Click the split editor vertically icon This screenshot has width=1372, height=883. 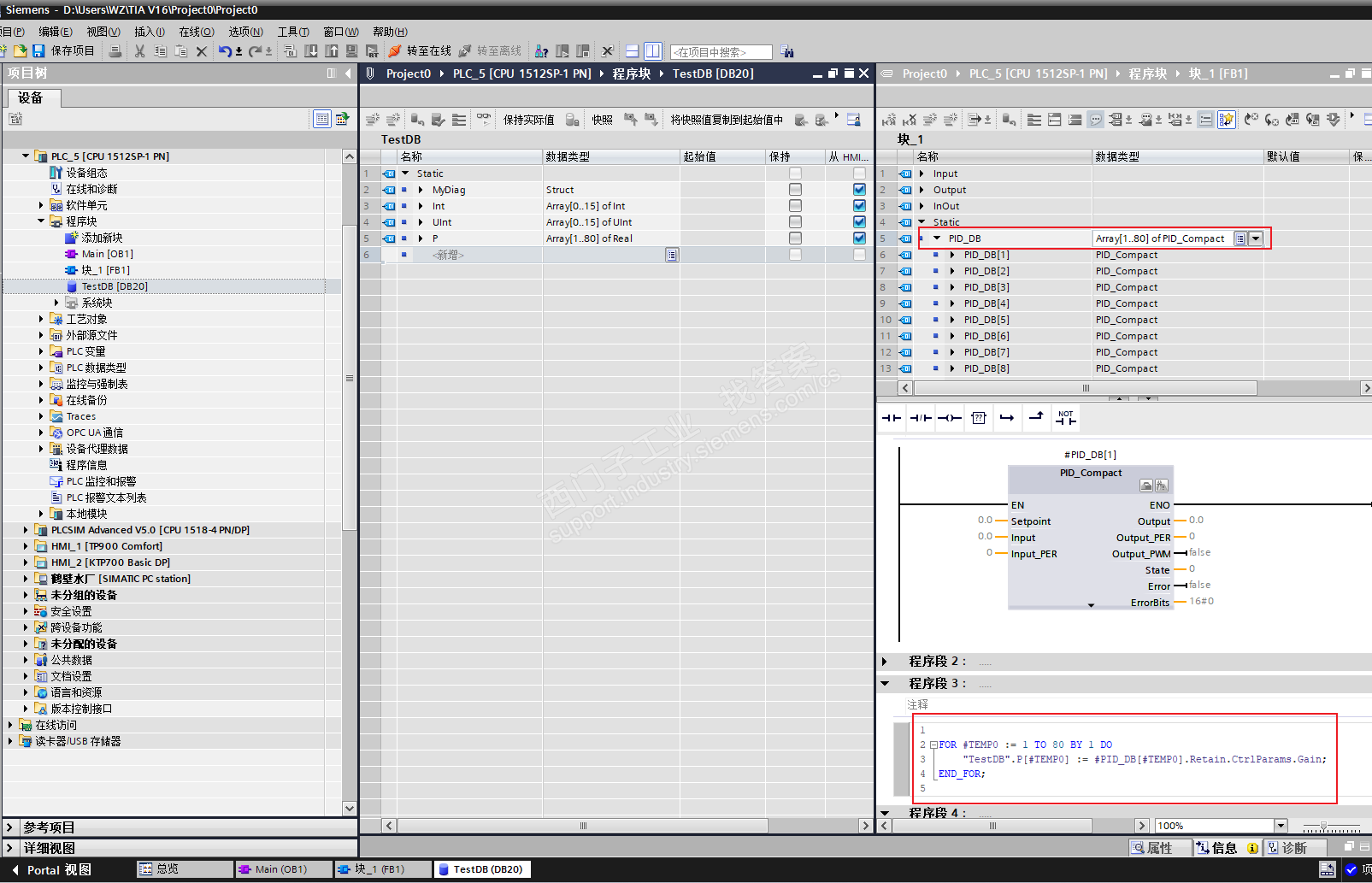click(x=653, y=51)
